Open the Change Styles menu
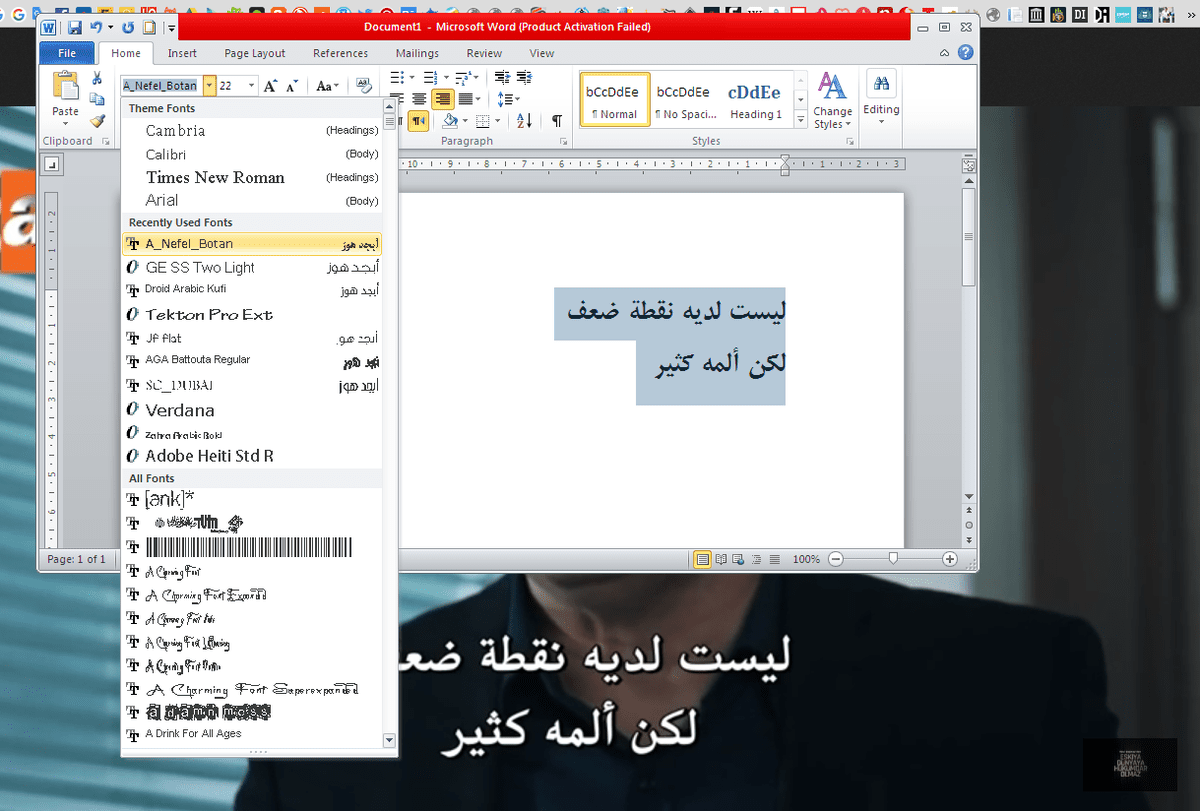1200x811 pixels. [832, 100]
